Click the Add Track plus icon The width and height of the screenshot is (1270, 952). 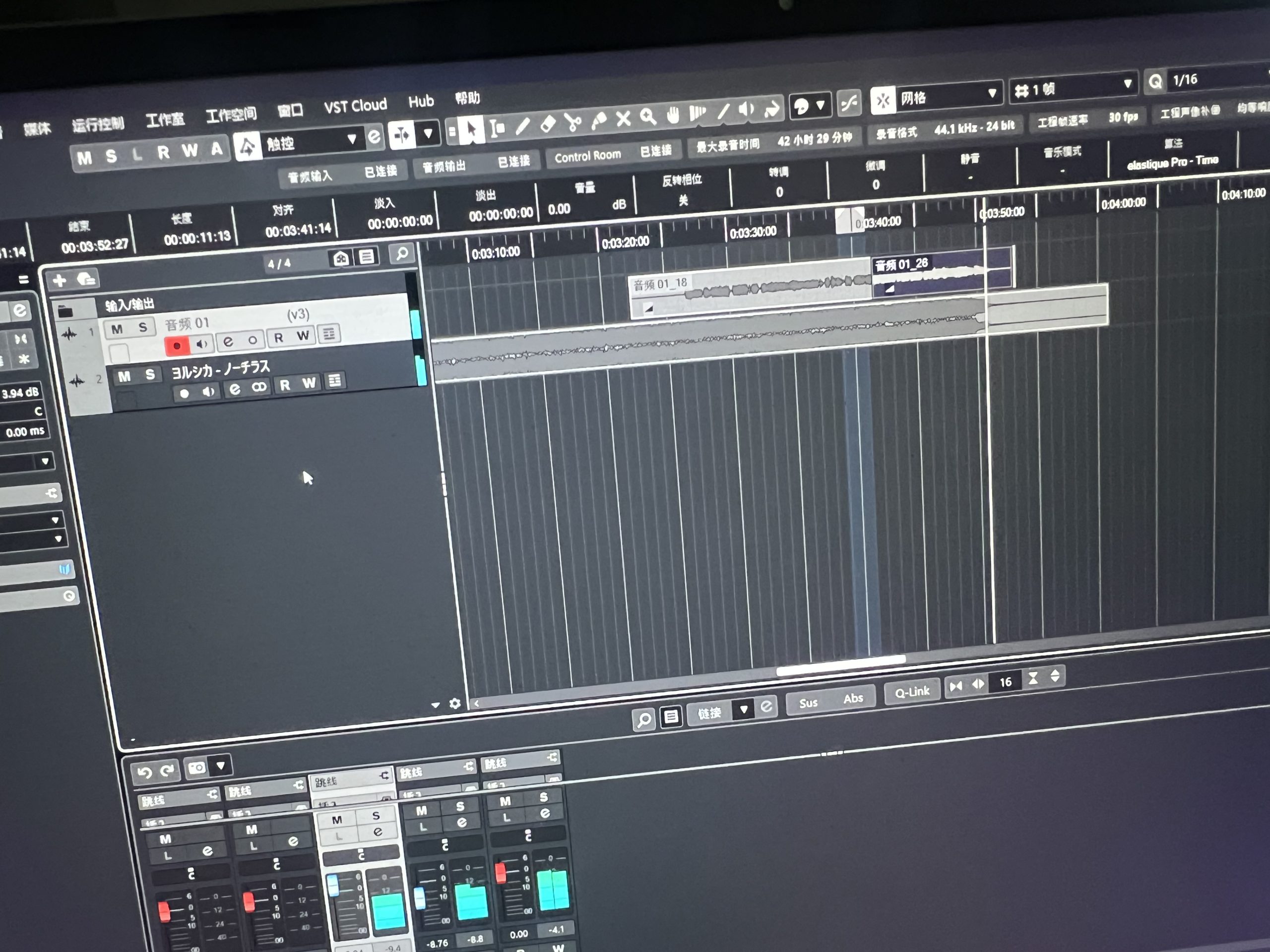click(x=59, y=280)
